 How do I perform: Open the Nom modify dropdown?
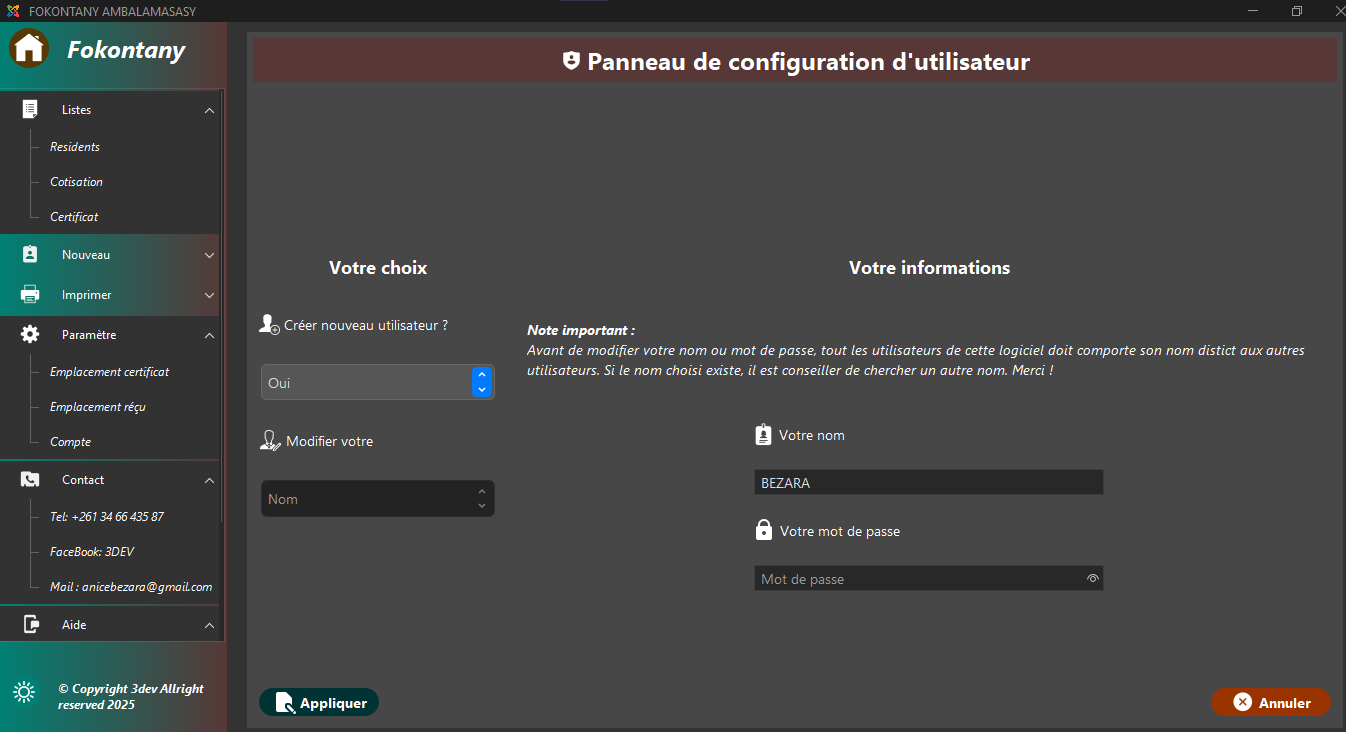(x=378, y=499)
